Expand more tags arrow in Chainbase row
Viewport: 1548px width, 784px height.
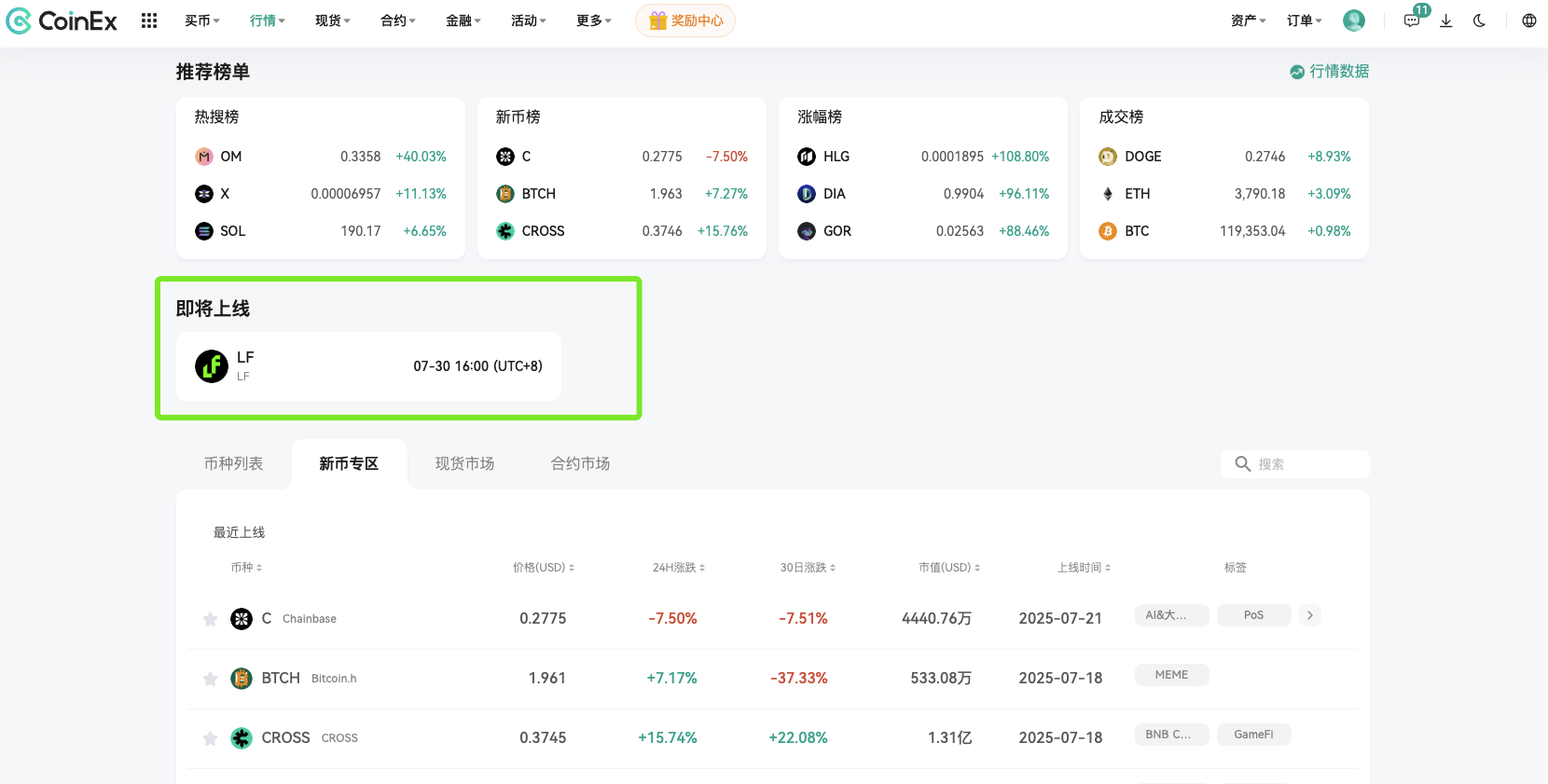(x=1310, y=615)
